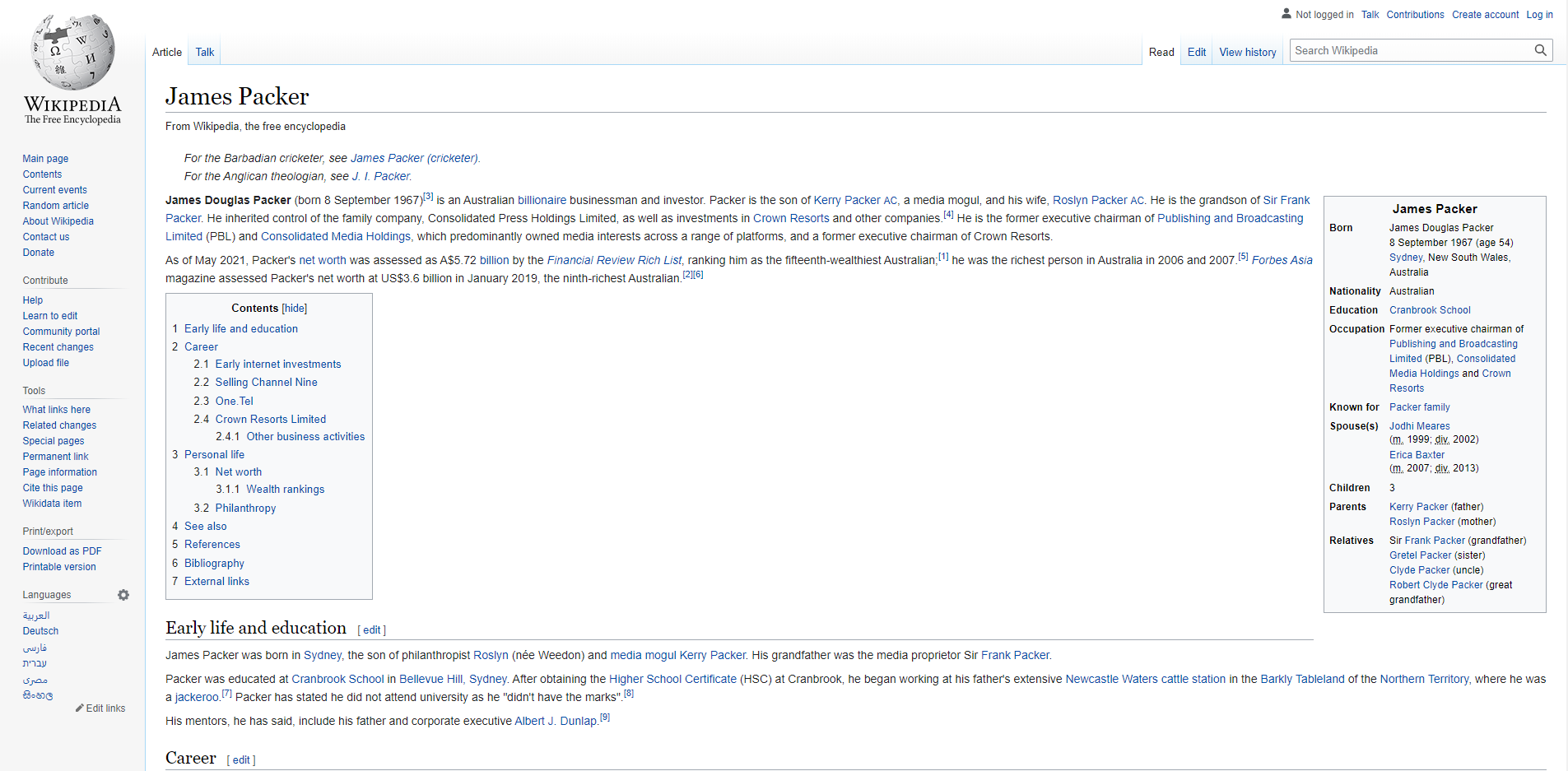
Task: Click Cite this page link
Action: pos(53,488)
